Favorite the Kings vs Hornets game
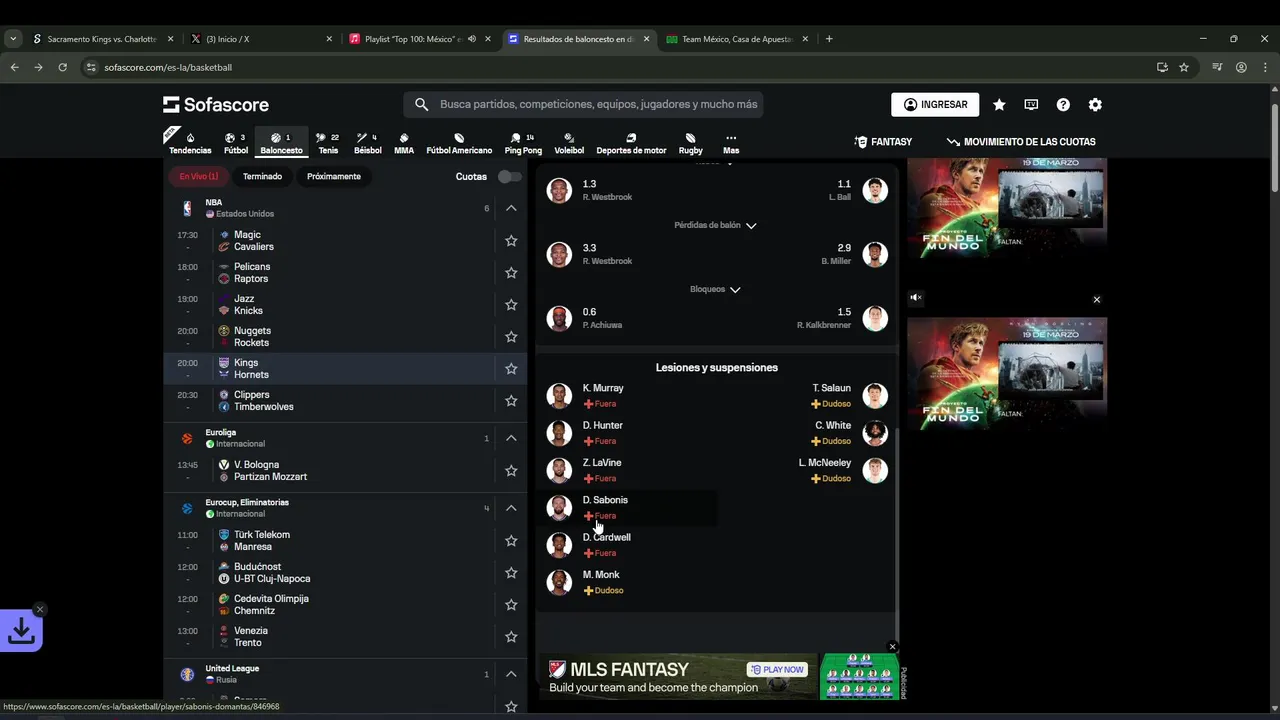Screen dimensions: 1280x720 click(x=511, y=369)
